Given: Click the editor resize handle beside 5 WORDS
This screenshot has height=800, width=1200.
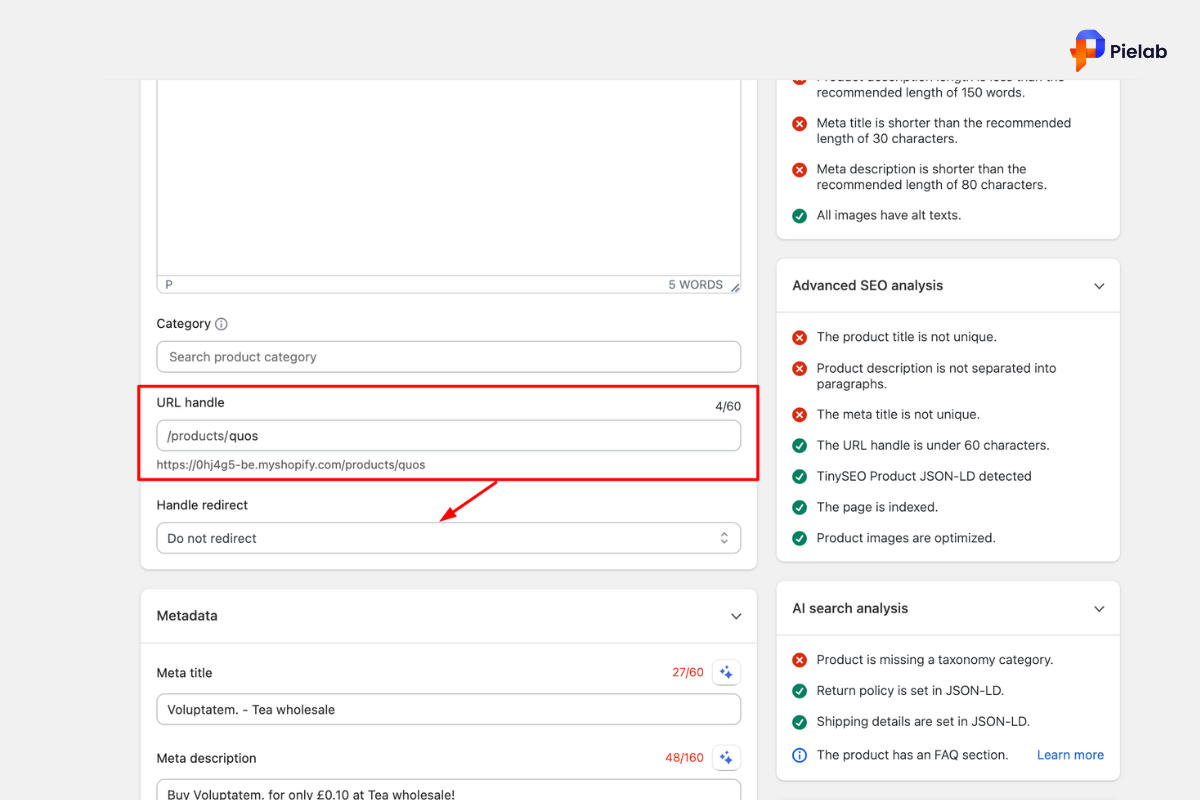Looking at the screenshot, I should 735,287.
